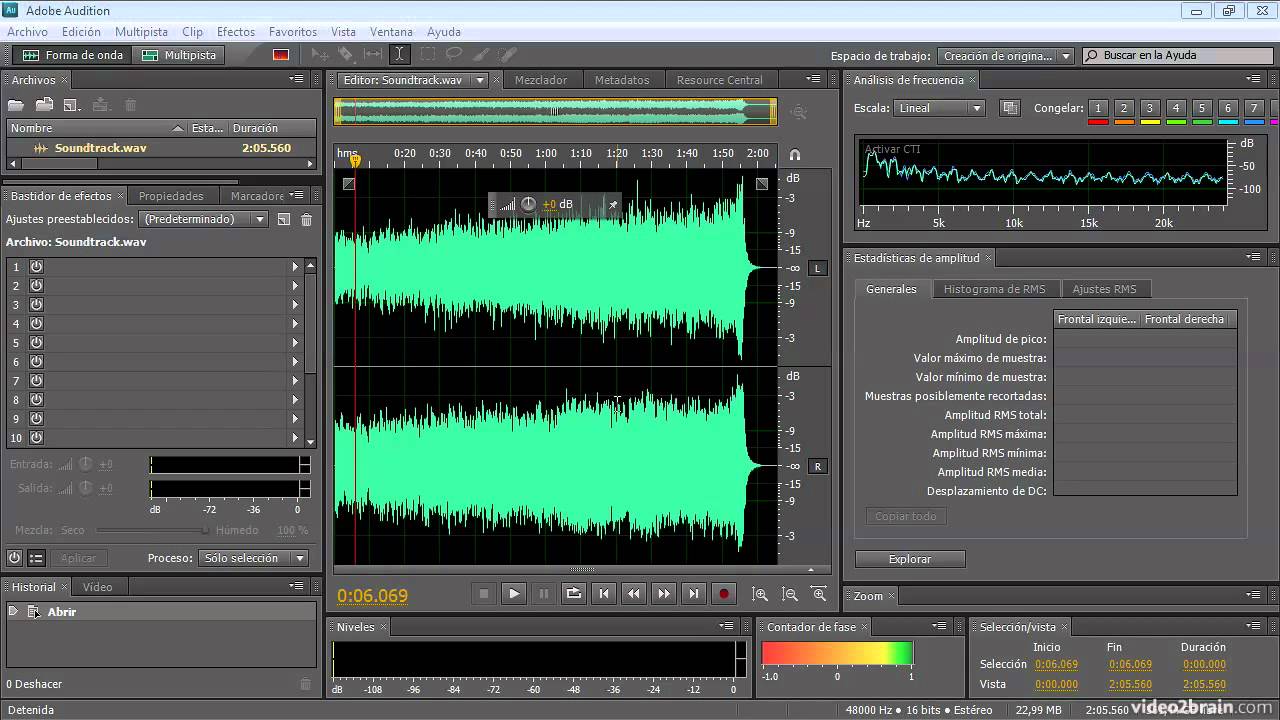
Task: Zoom out amplitude icon
Action: [790, 594]
